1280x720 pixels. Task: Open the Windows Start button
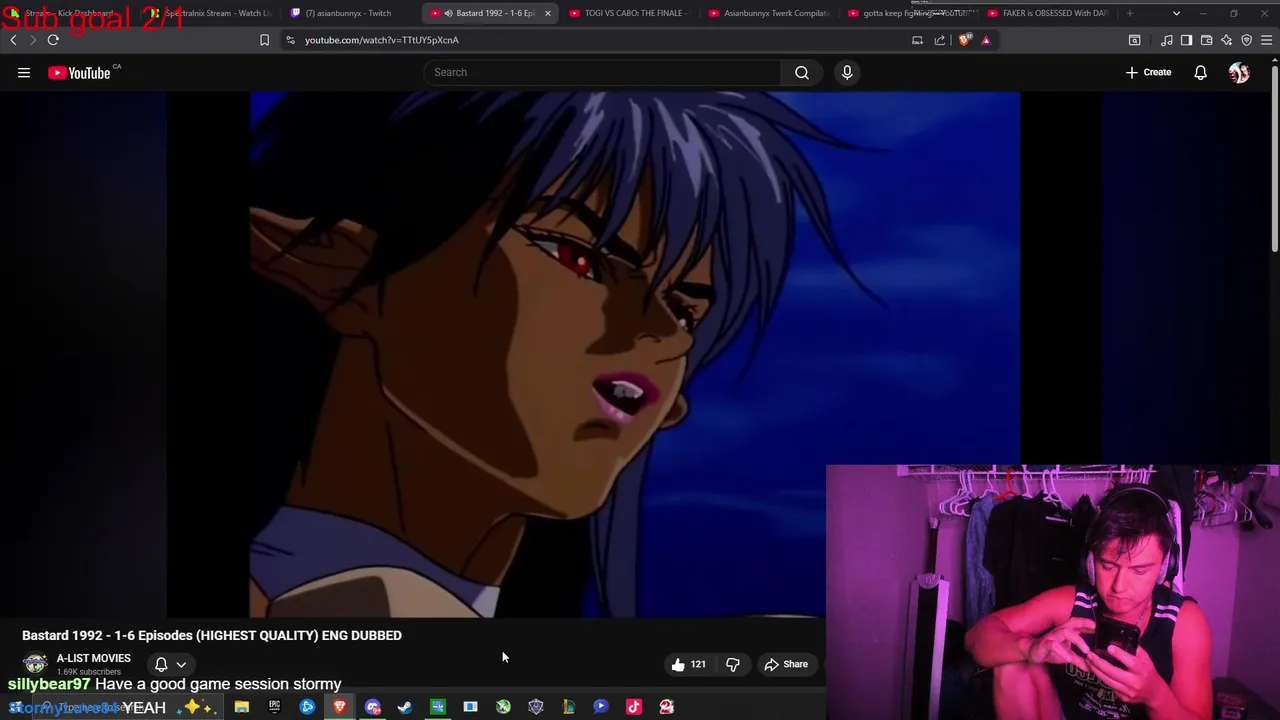(x=15, y=707)
